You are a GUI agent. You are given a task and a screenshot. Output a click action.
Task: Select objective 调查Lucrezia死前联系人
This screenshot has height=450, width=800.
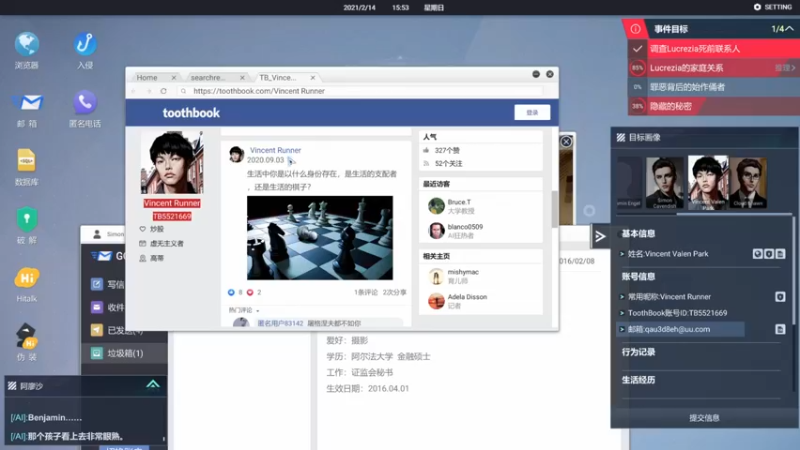coord(713,48)
